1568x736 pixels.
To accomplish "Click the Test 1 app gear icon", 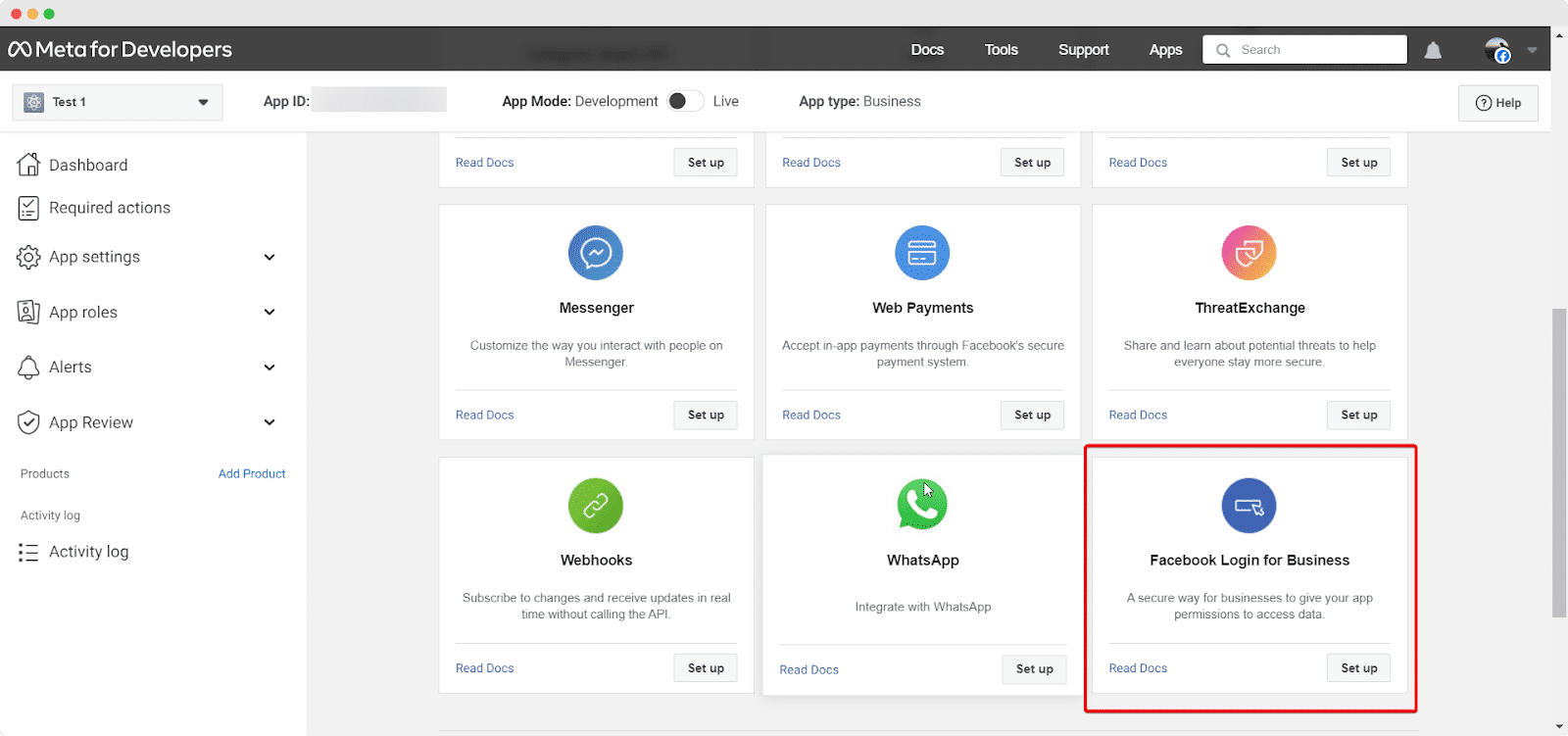I will 34,102.
